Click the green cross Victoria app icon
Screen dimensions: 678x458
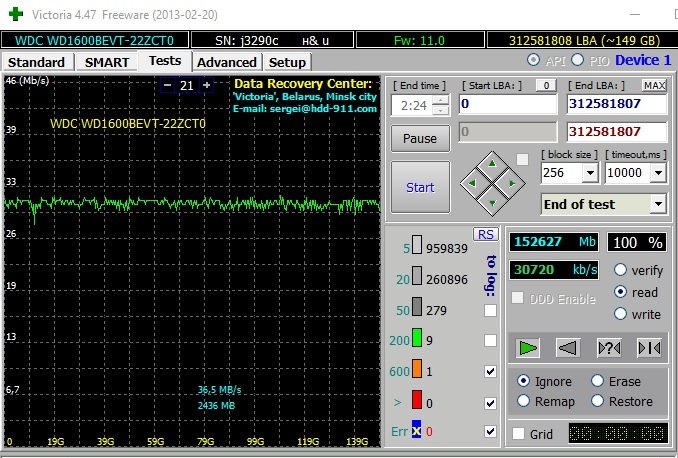point(16,14)
